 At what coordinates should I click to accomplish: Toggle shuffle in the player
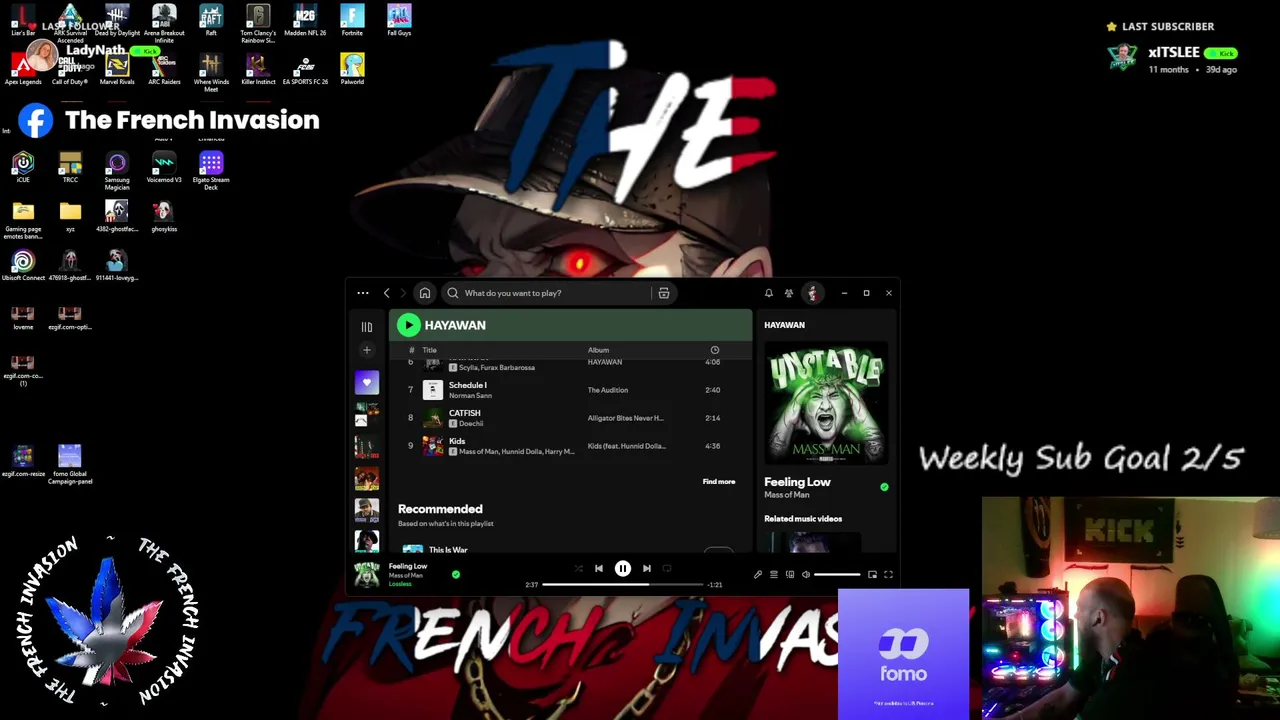578,568
